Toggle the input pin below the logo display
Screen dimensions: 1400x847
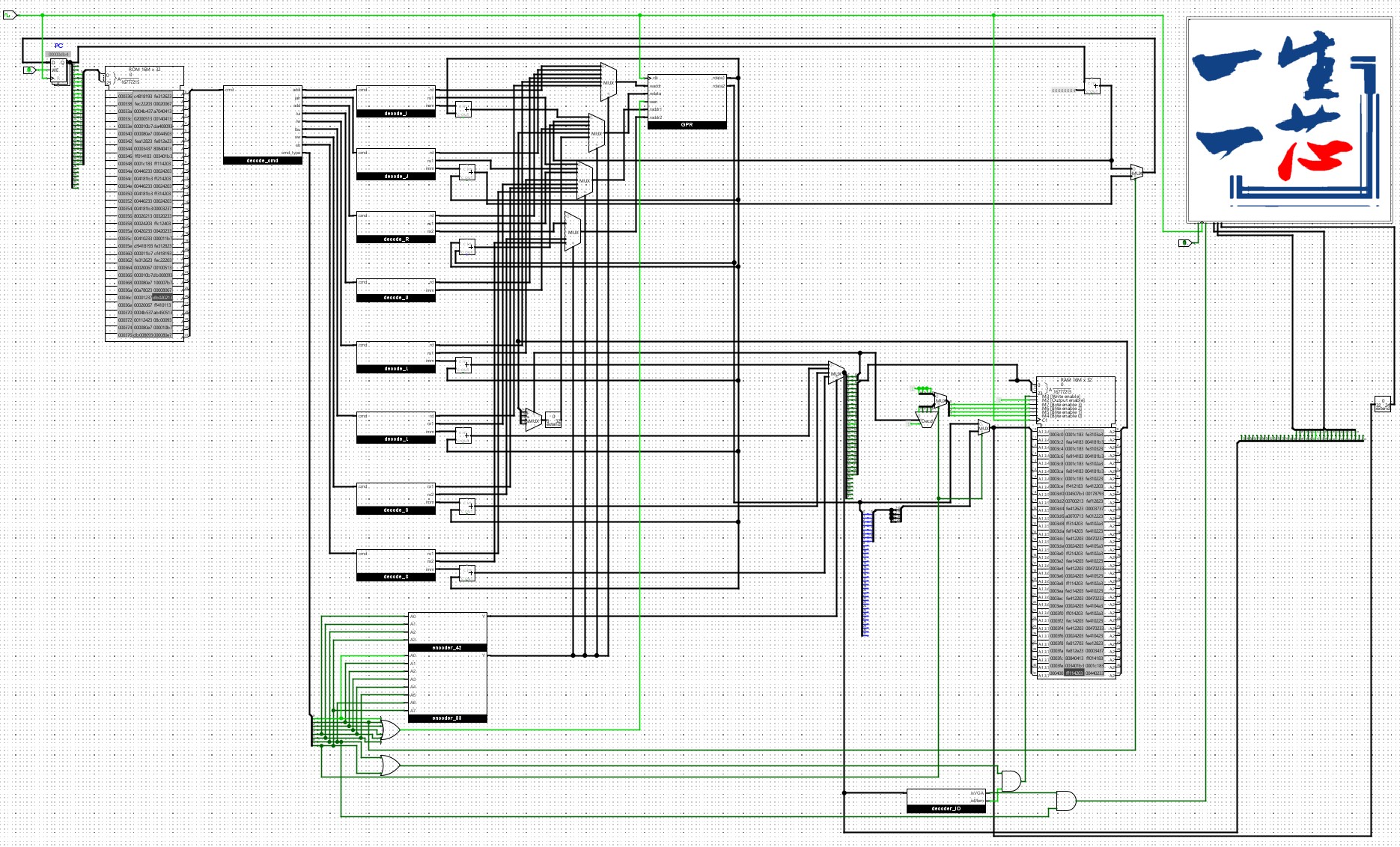click(x=1184, y=242)
